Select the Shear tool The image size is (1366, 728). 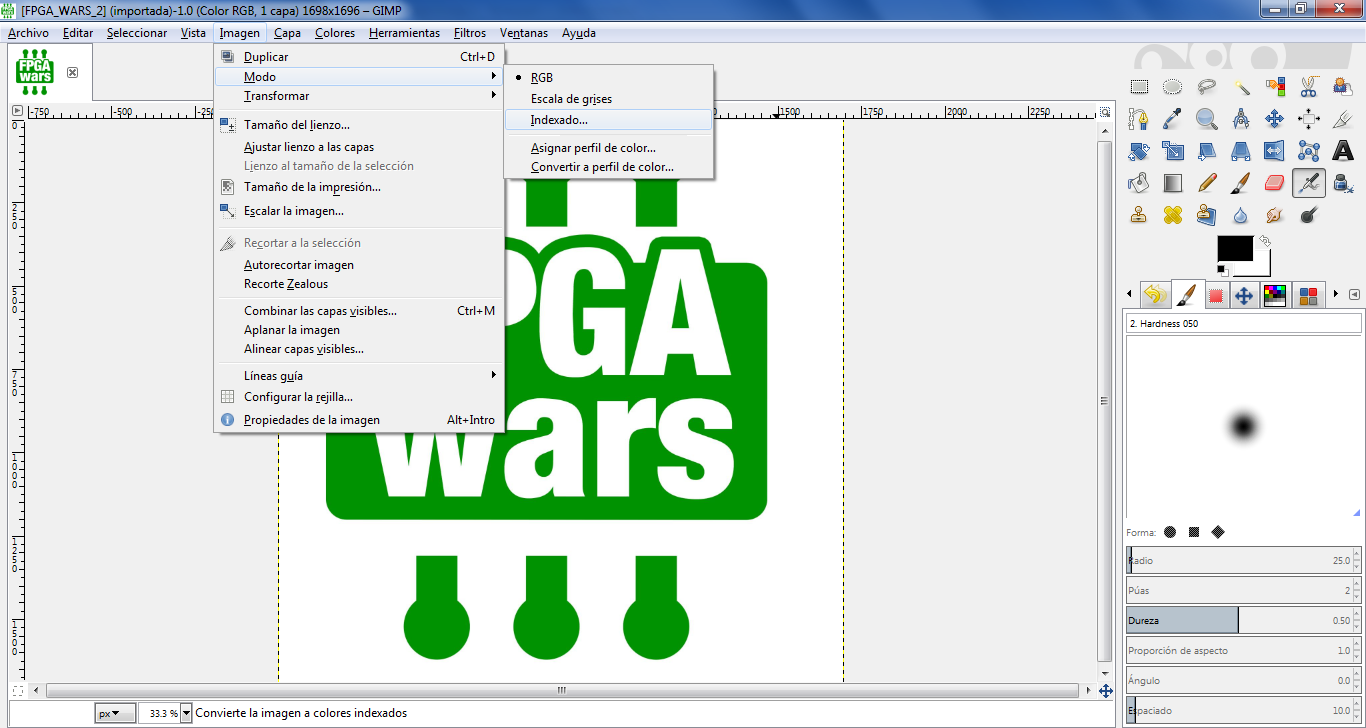point(1207,151)
